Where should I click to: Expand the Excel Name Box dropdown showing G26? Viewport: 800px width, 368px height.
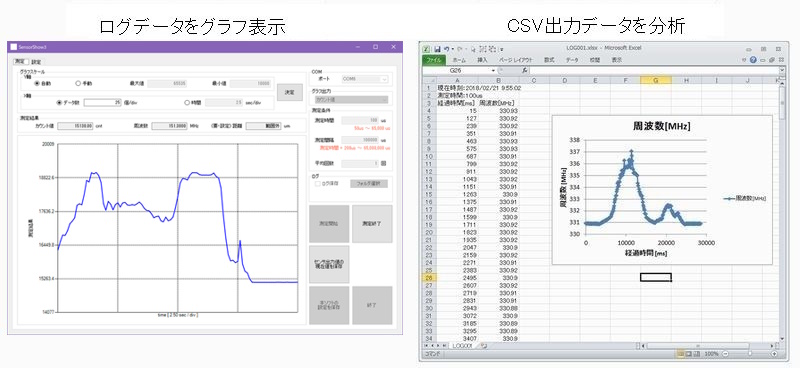click(x=493, y=70)
